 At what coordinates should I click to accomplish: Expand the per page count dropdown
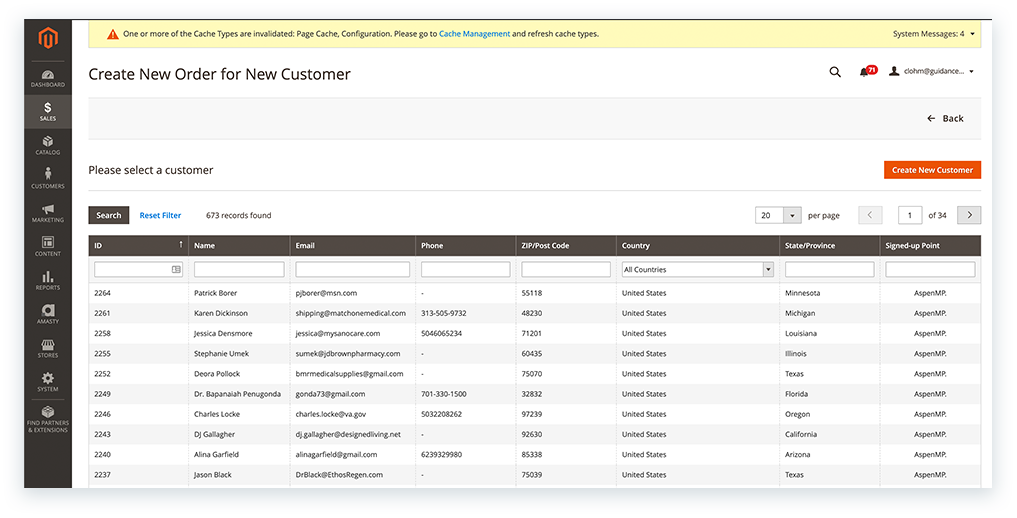[792, 215]
